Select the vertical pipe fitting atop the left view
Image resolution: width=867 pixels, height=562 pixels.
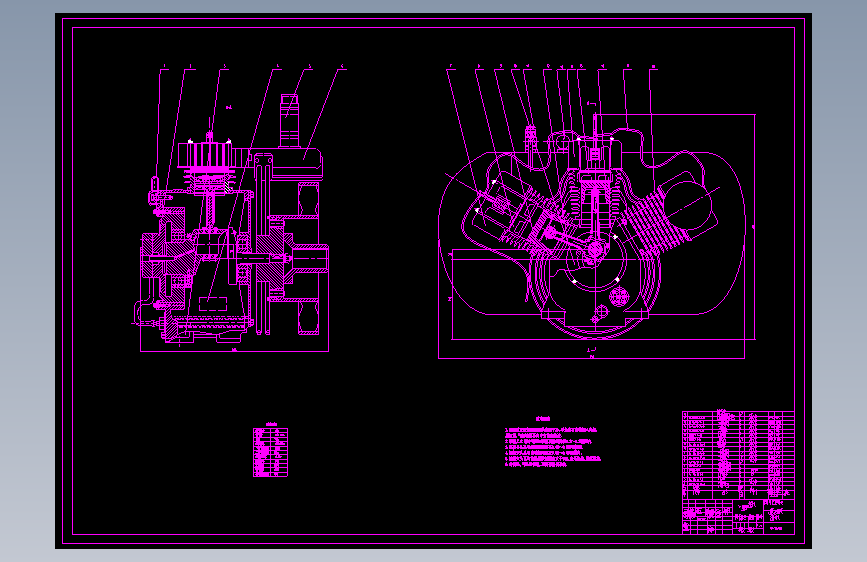[289, 121]
